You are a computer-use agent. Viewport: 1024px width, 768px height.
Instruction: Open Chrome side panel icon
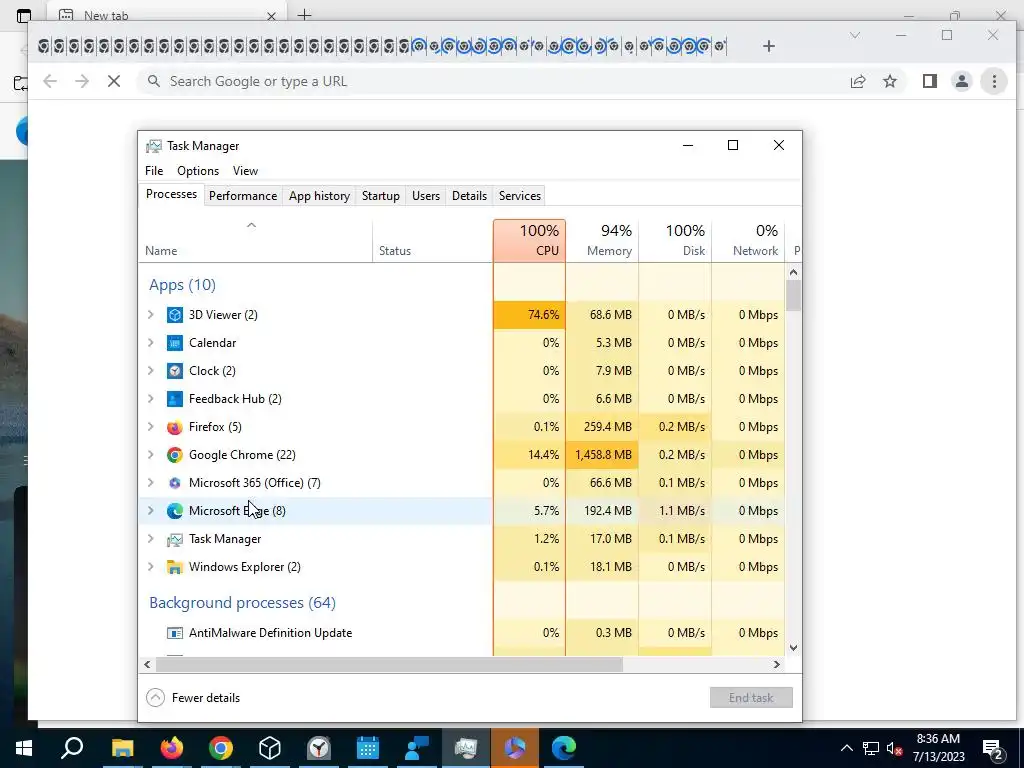[930, 82]
